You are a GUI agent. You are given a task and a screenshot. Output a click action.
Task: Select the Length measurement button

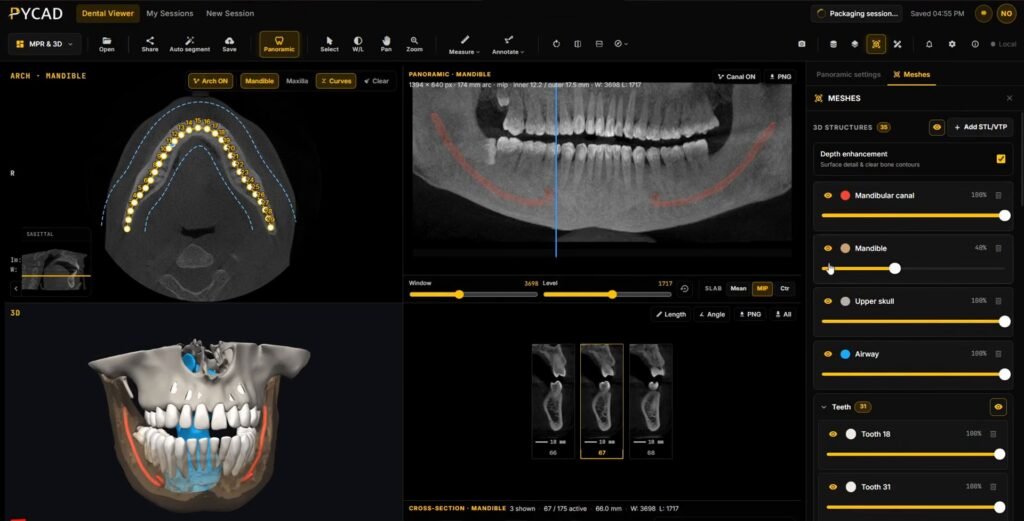click(x=671, y=314)
